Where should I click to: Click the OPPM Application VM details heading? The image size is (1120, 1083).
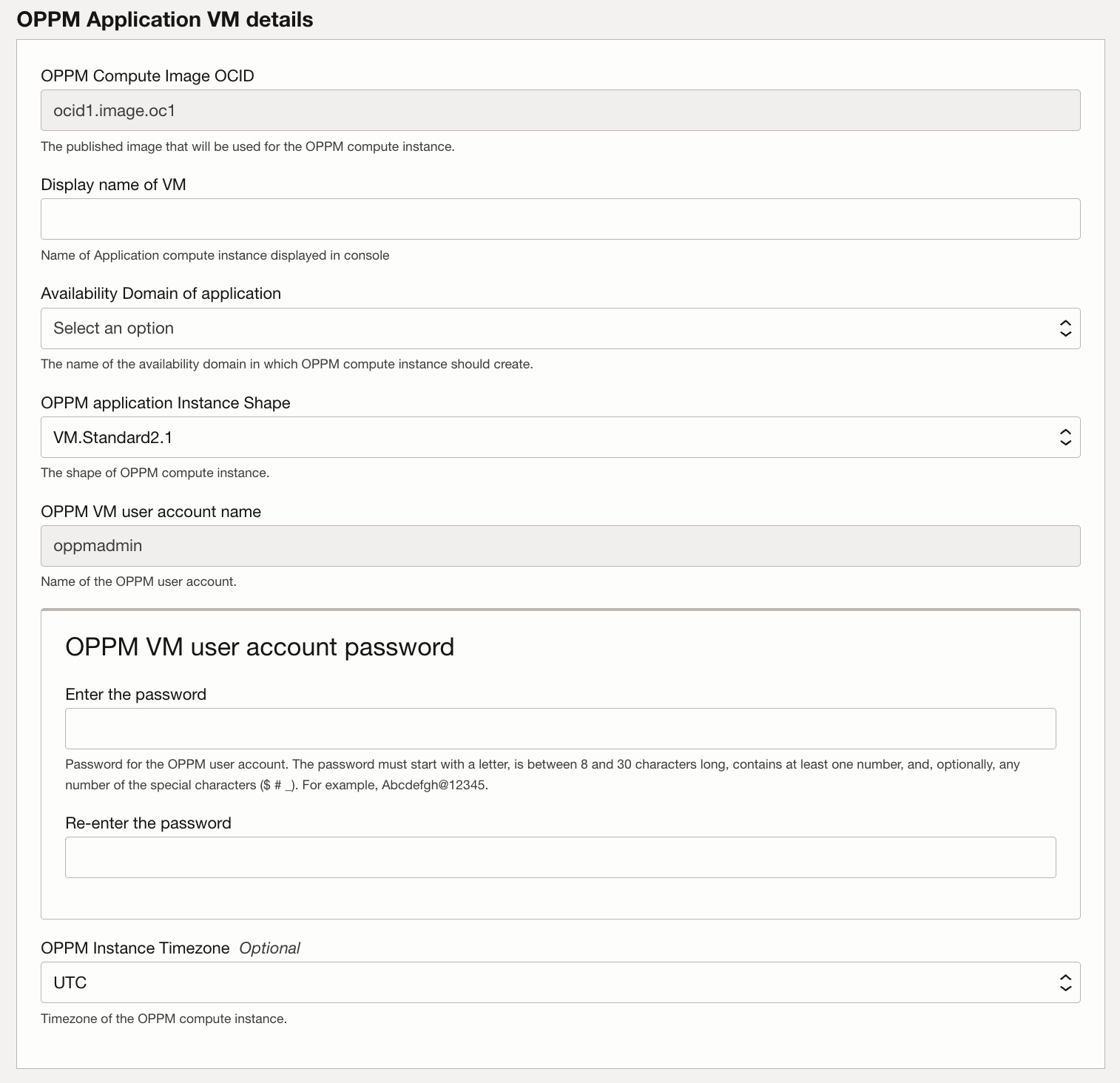(x=165, y=20)
